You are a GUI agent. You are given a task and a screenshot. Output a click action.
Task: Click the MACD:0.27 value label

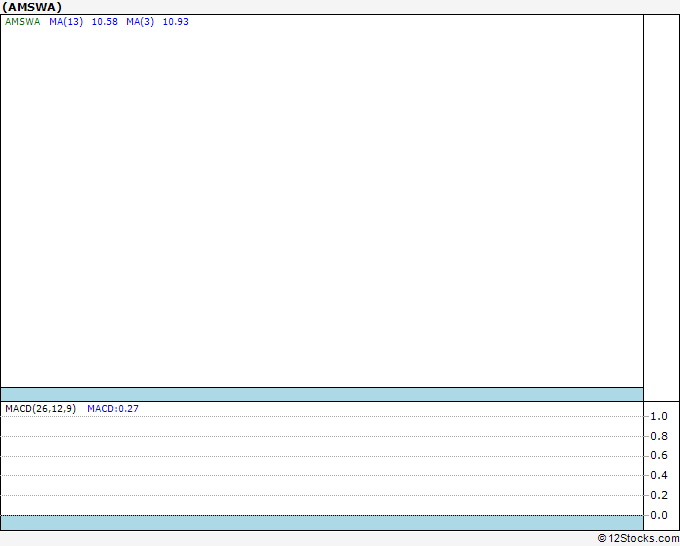113,409
